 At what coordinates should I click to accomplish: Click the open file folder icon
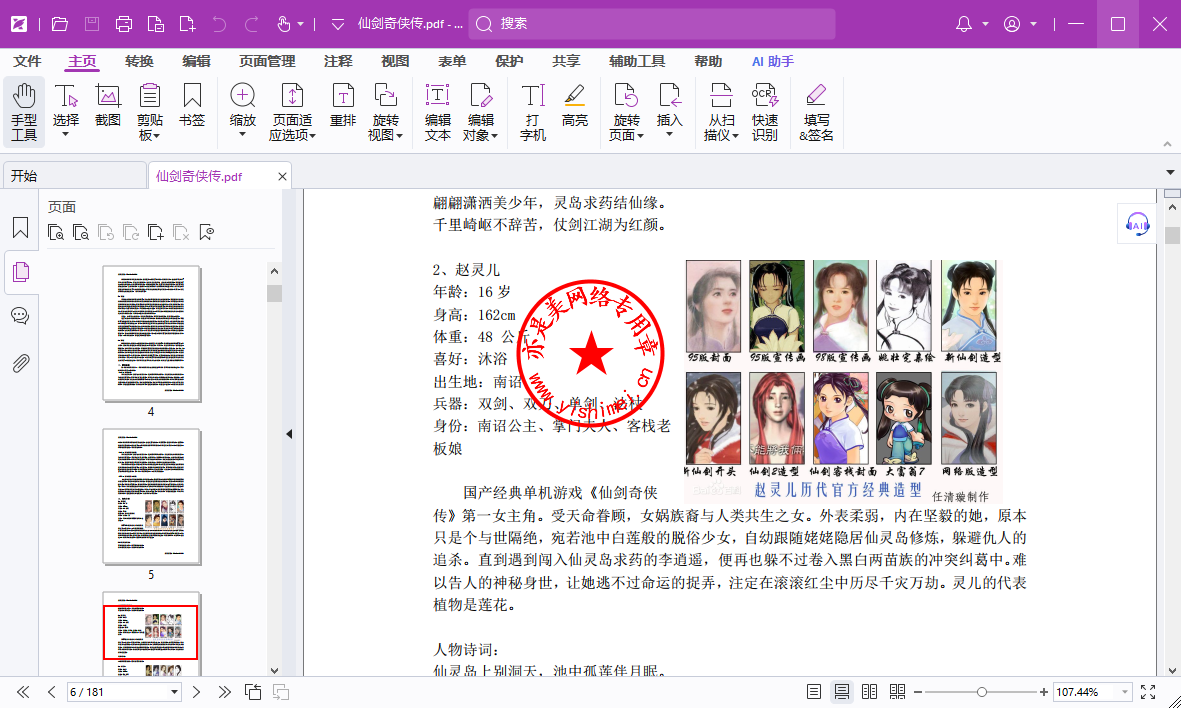pos(60,24)
